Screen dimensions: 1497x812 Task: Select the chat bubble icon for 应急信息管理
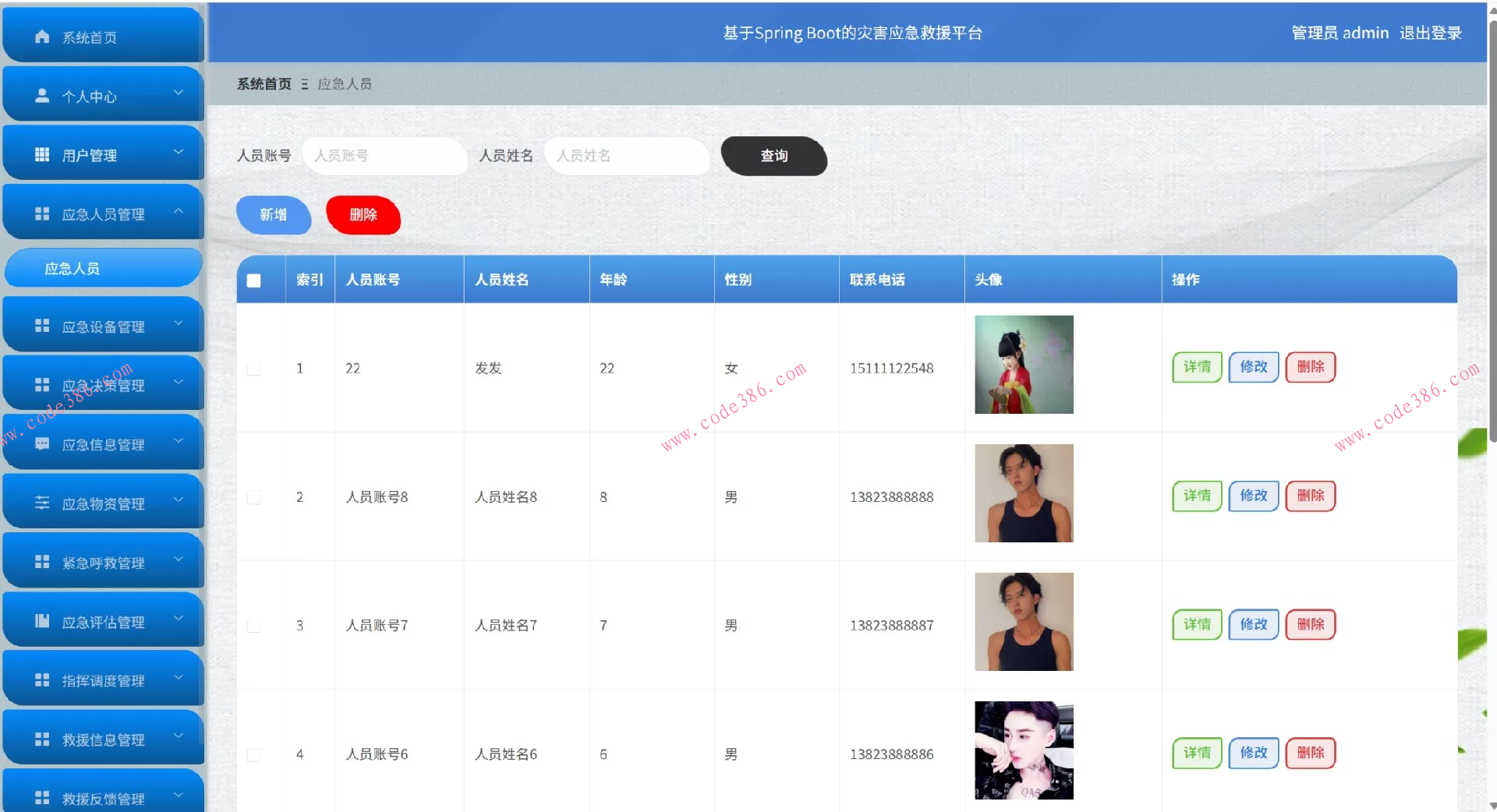(x=41, y=443)
